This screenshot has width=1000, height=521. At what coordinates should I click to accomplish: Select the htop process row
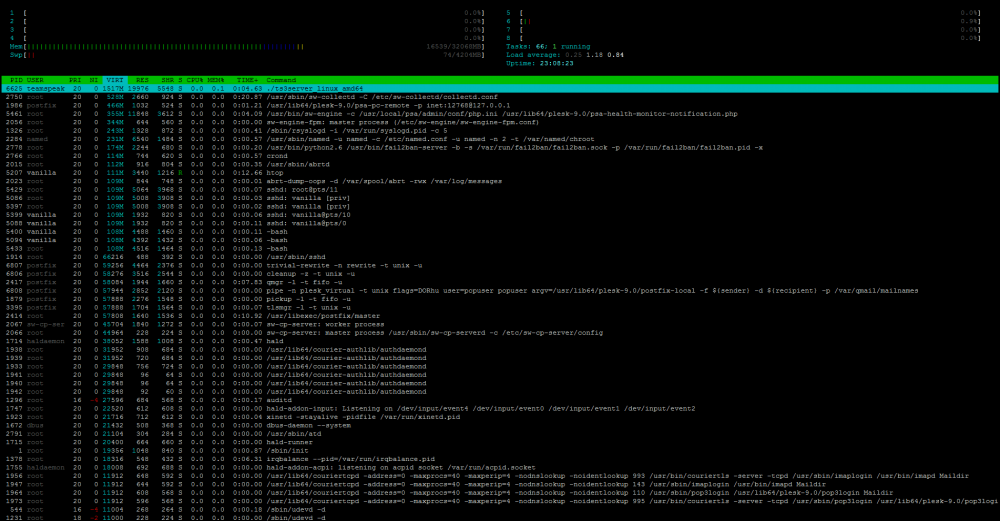pos(500,173)
